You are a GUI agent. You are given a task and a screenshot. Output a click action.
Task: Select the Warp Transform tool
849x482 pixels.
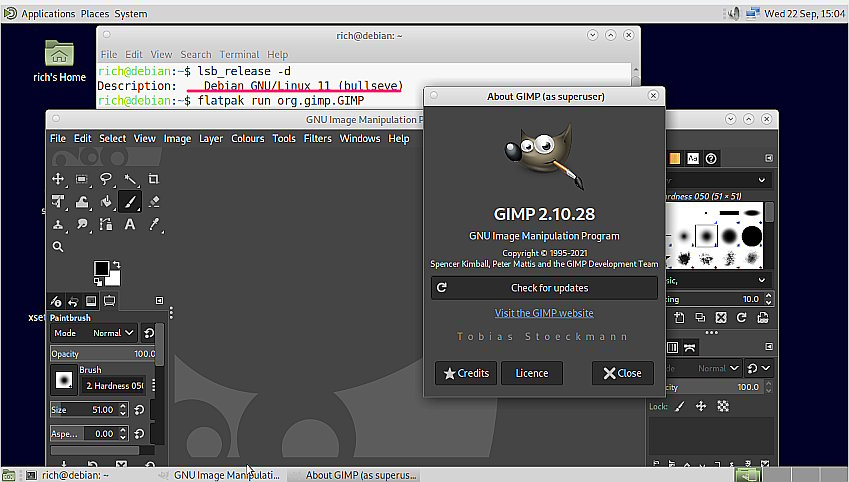[82, 201]
